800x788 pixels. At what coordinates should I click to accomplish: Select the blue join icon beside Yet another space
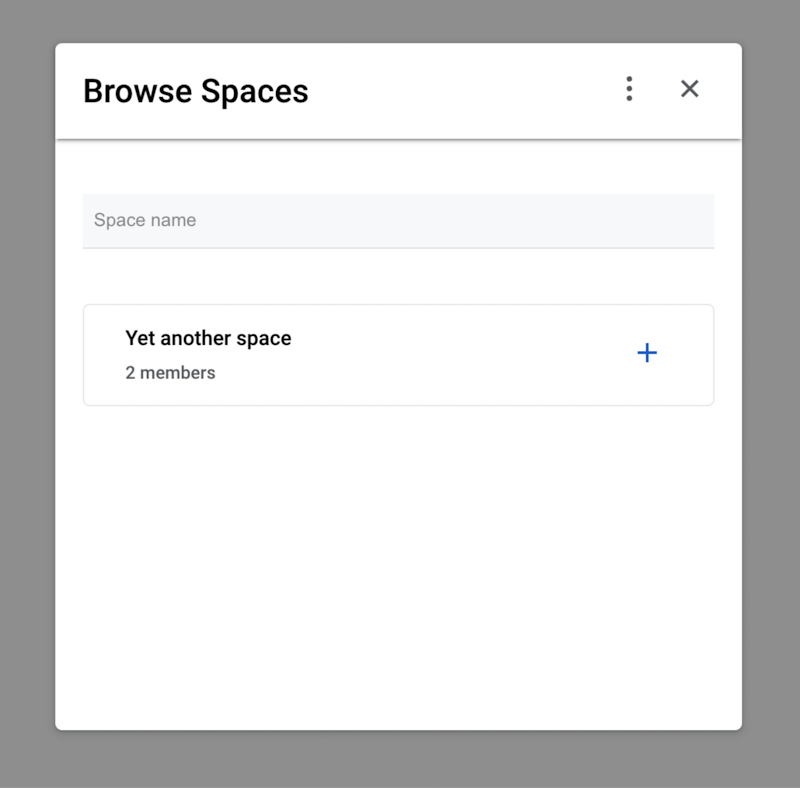[647, 353]
